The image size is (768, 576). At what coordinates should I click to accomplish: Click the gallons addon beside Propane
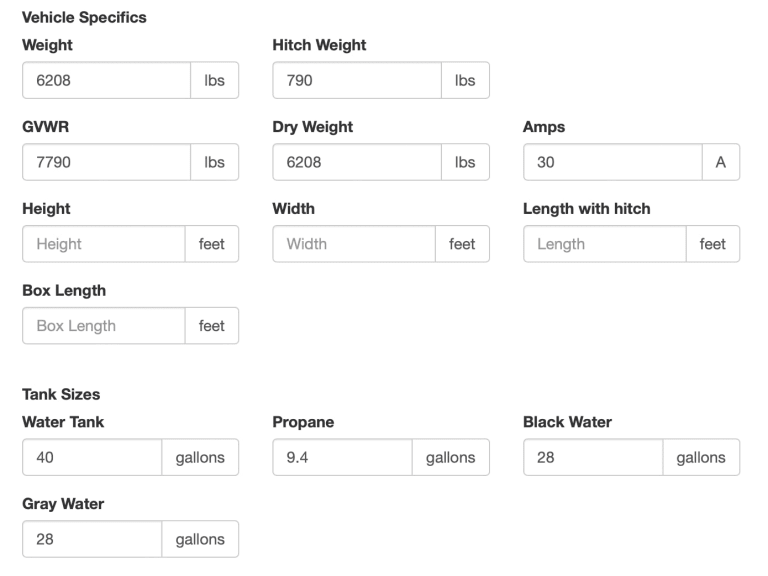450,457
